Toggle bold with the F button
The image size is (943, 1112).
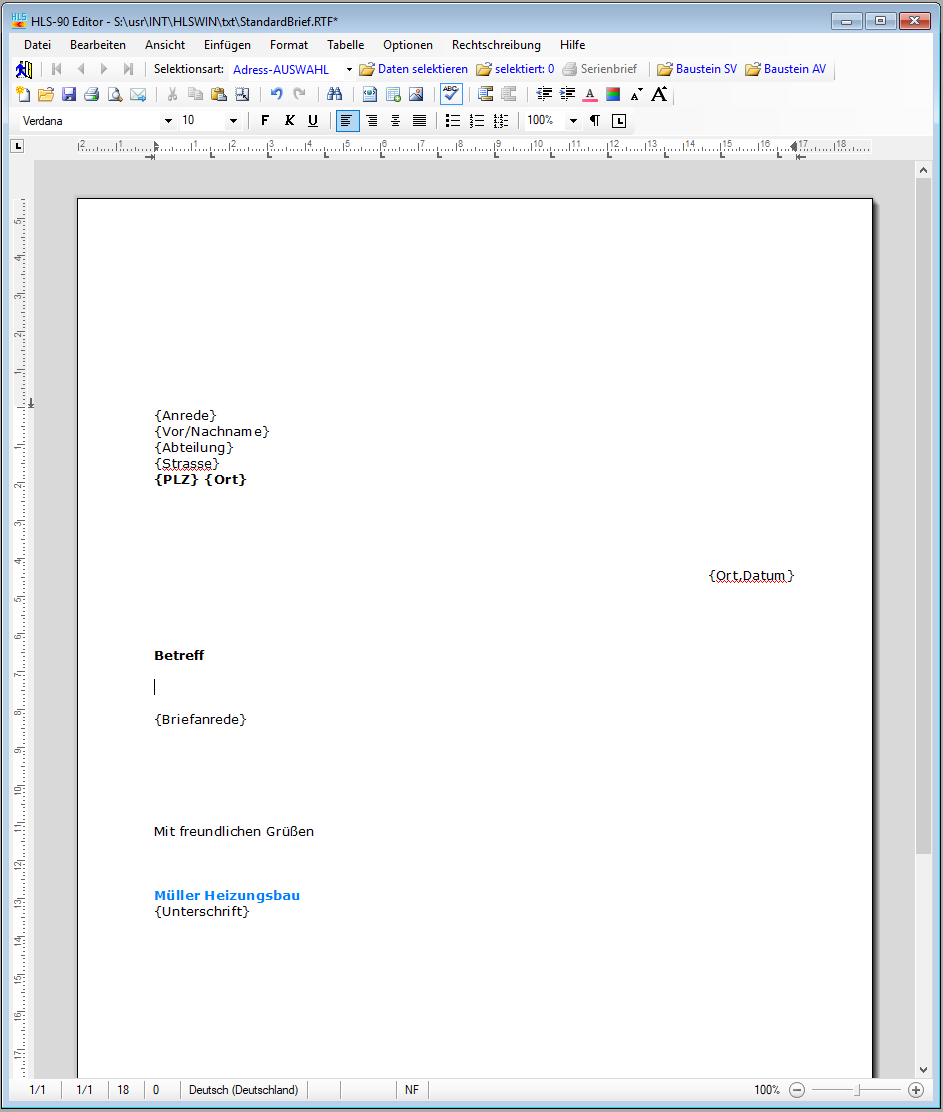(x=264, y=120)
